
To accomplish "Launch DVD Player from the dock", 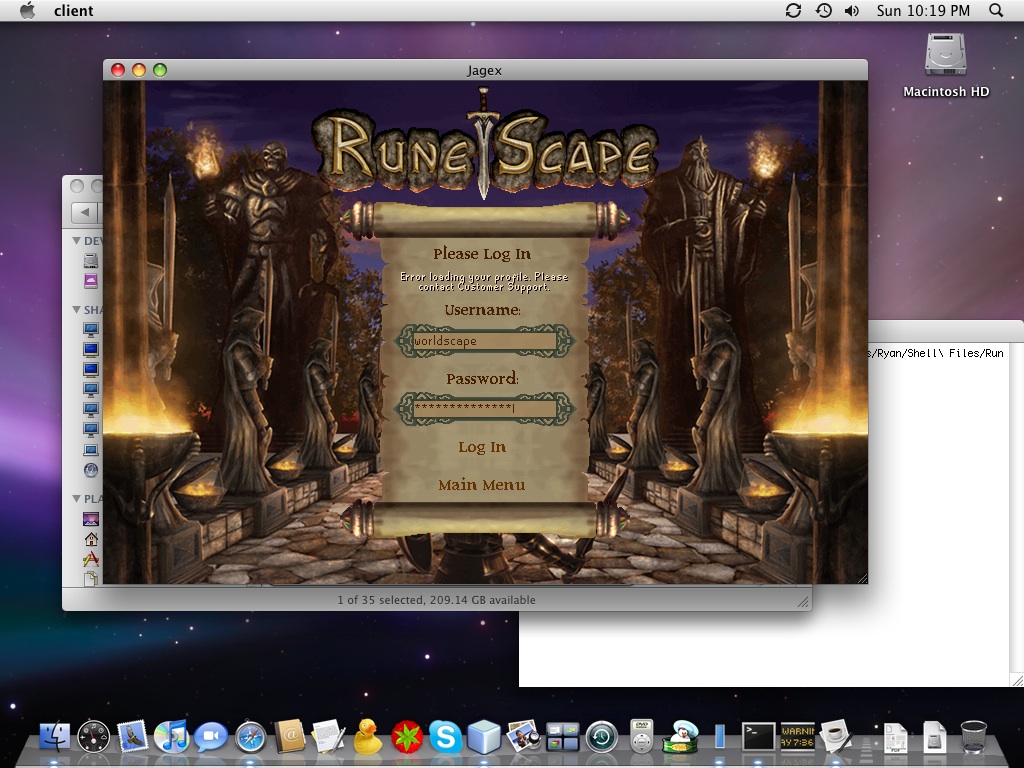I will [x=642, y=737].
